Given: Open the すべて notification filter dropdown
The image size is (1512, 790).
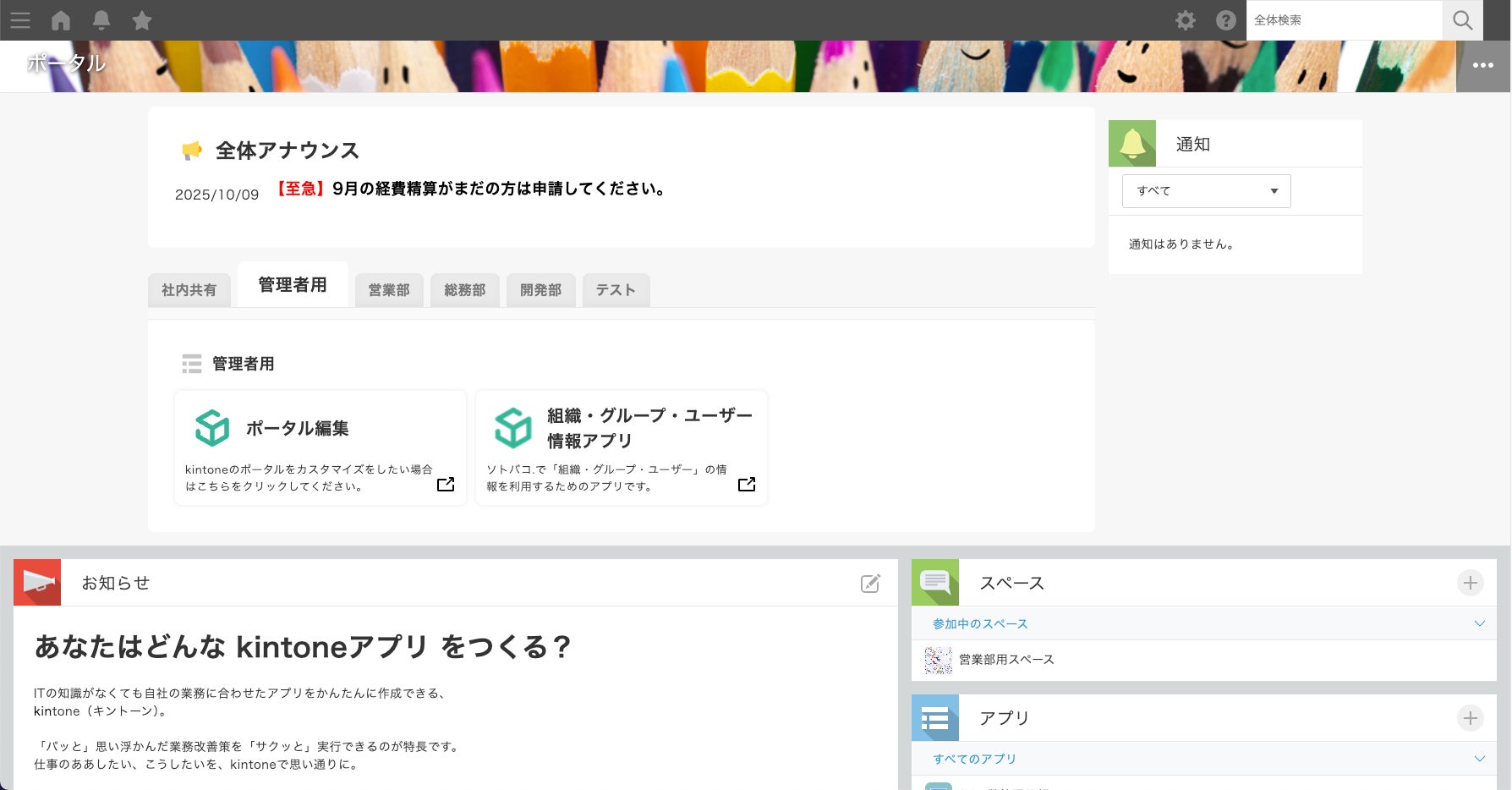Looking at the screenshot, I should pyautogui.click(x=1207, y=191).
